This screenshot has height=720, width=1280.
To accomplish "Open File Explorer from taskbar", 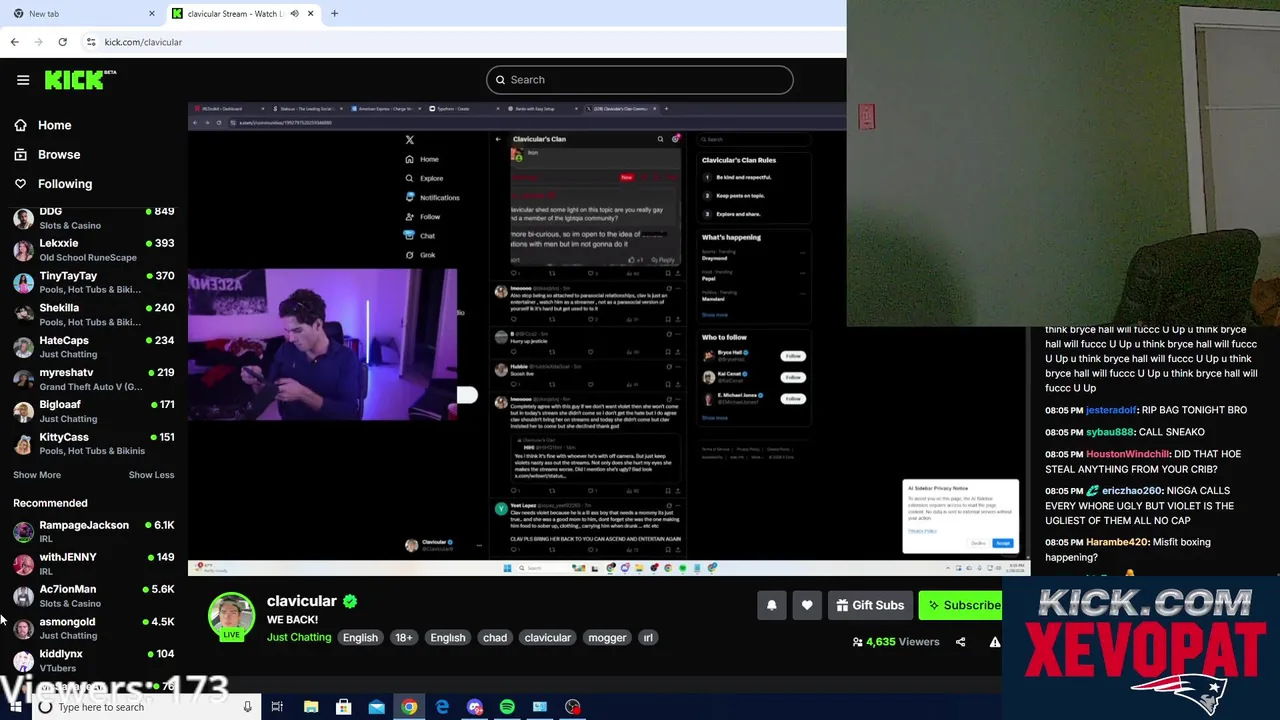I will (x=311, y=707).
